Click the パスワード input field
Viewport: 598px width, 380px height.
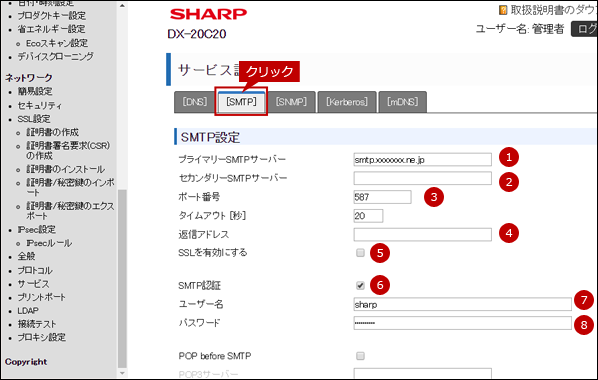(462, 323)
